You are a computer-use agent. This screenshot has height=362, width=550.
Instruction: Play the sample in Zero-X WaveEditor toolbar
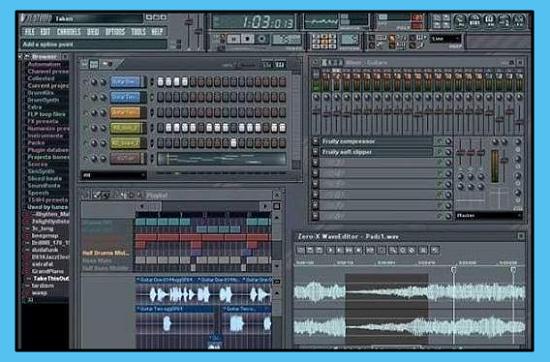[x=330, y=250]
